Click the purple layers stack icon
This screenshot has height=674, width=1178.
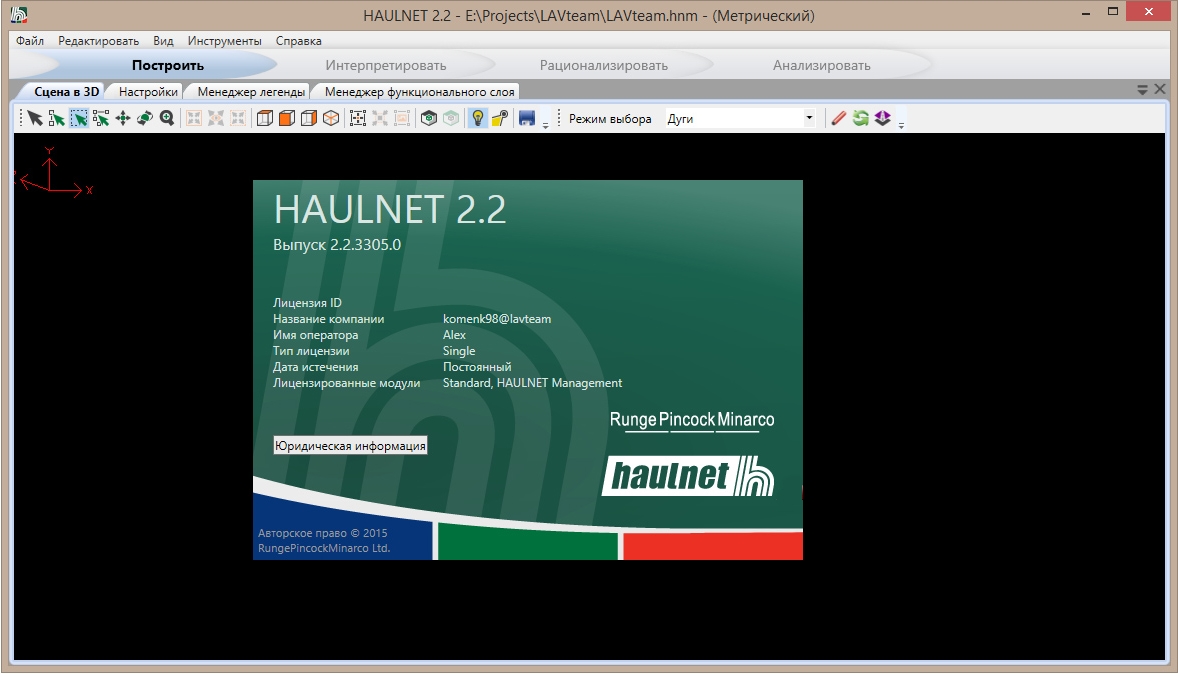coord(882,119)
